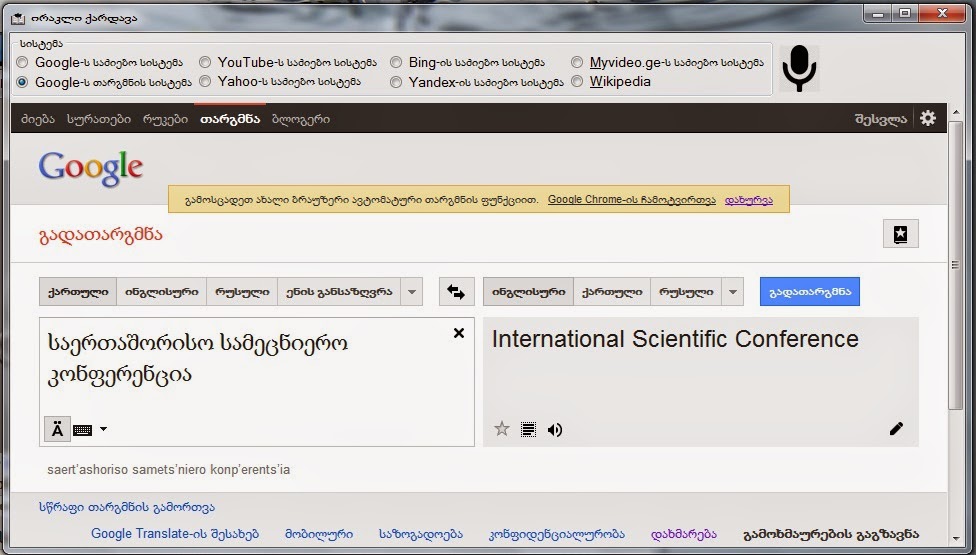Select Bing search system radio button
This screenshot has width=976, height=555.
click(396, 62)
